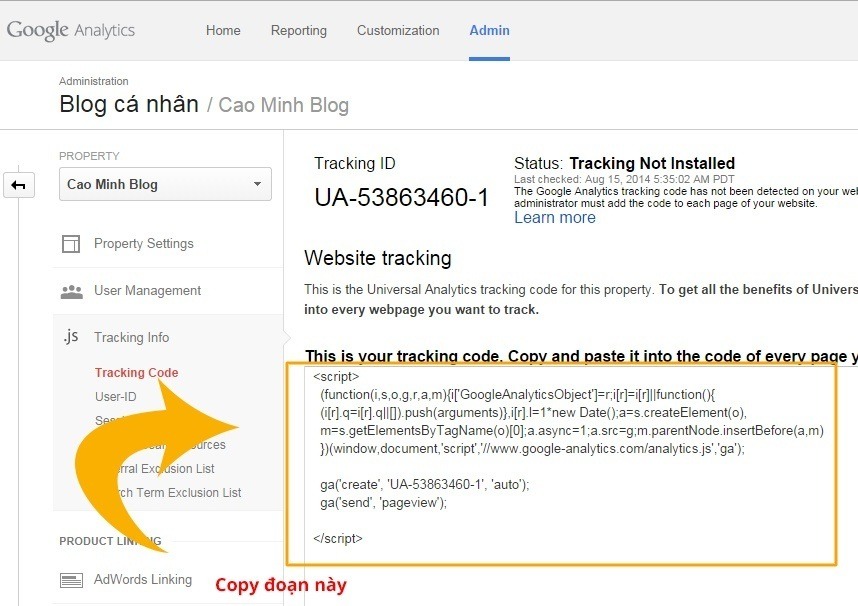Open the User-ID submenu item

pos(115,397)
